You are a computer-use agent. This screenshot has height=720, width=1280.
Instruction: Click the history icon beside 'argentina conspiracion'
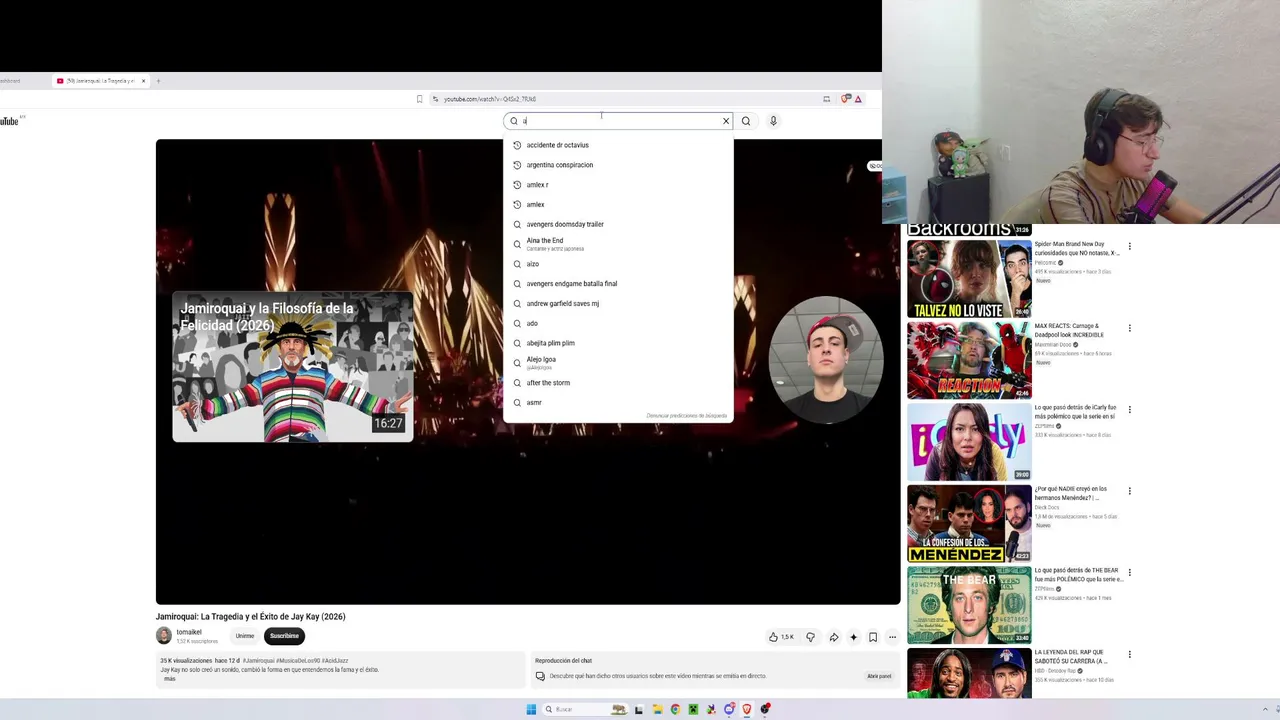point(517,165)
